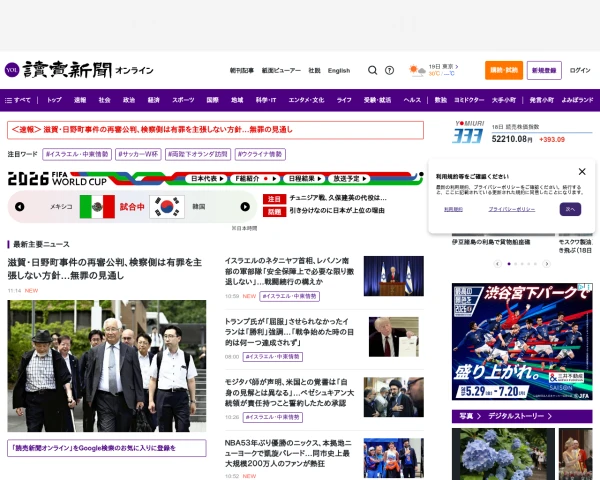Show previous World Cup match

pos(20,207)
